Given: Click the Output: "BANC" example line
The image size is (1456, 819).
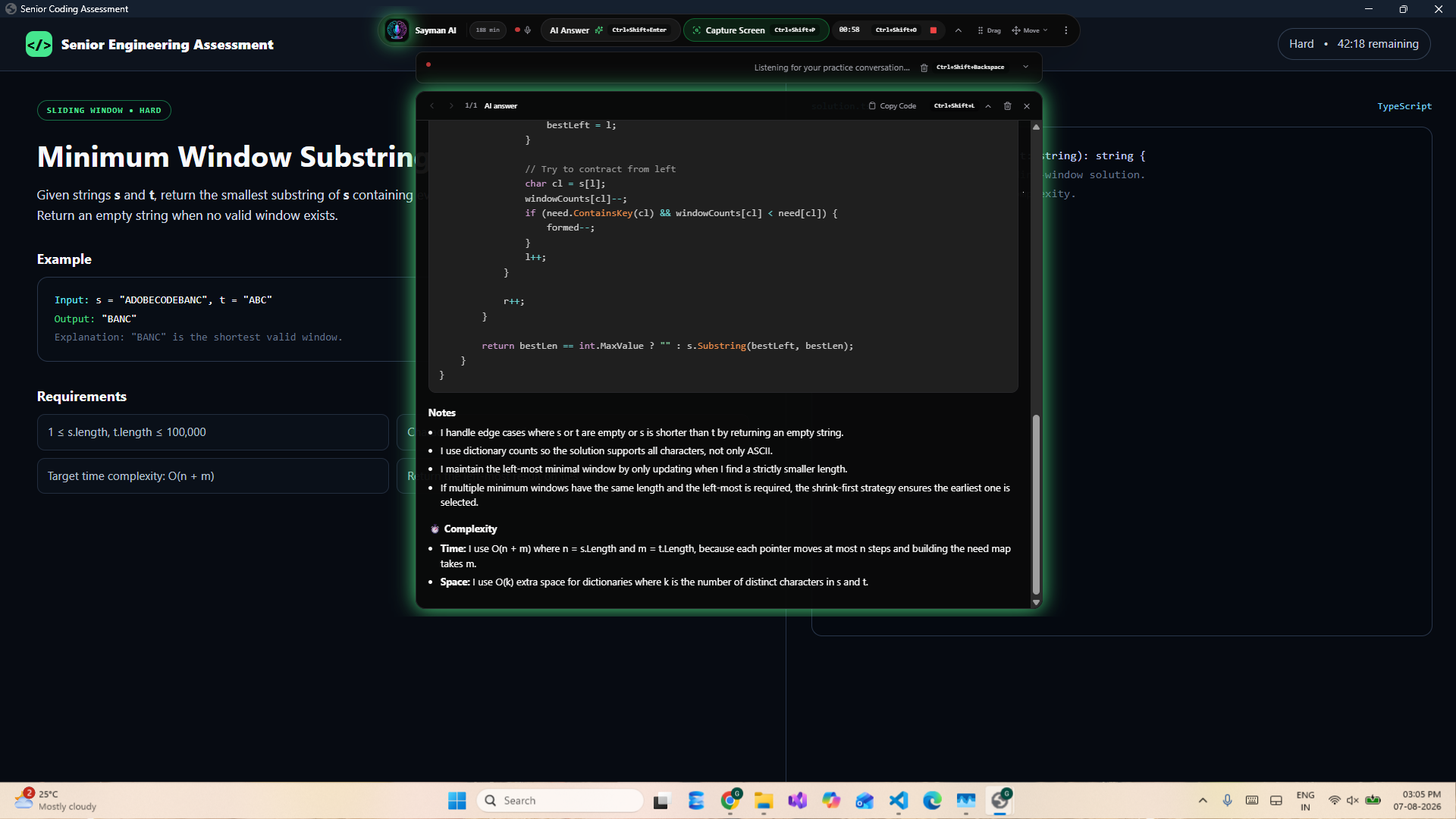Looking at the screenshot, I should [96, 319].
